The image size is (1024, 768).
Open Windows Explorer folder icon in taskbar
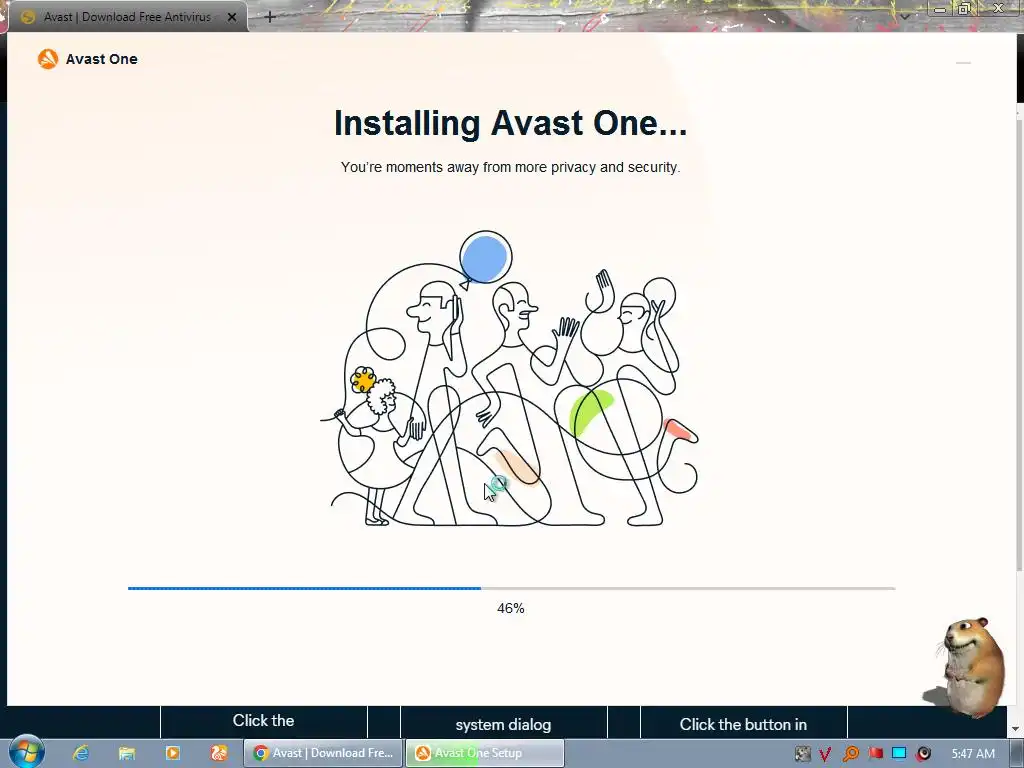point(127,753)
